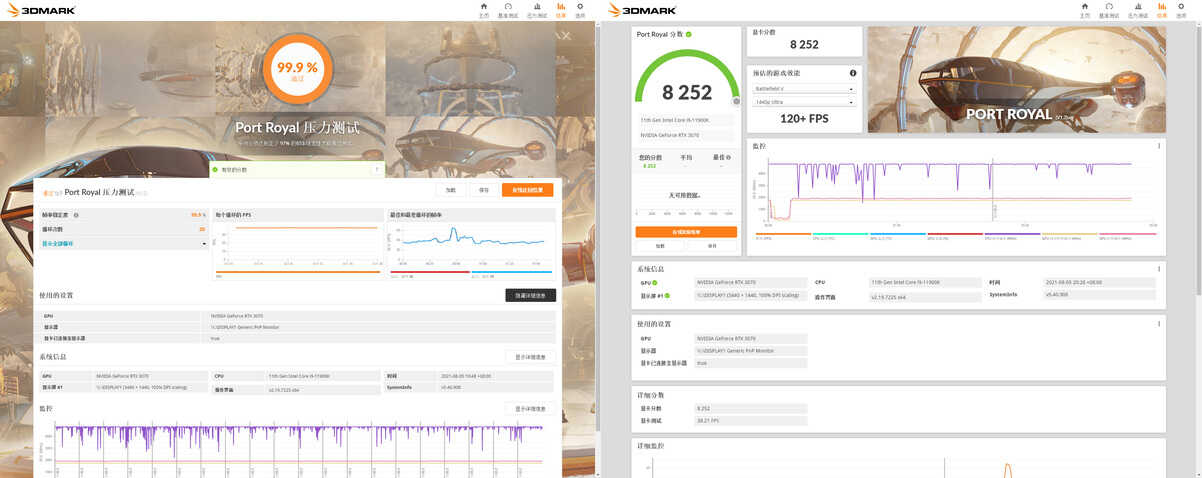This screenshot has height=478, width=1202.
Task: Open Stress Tests tab in right 3DMark window
Action: pos(1137,10)
